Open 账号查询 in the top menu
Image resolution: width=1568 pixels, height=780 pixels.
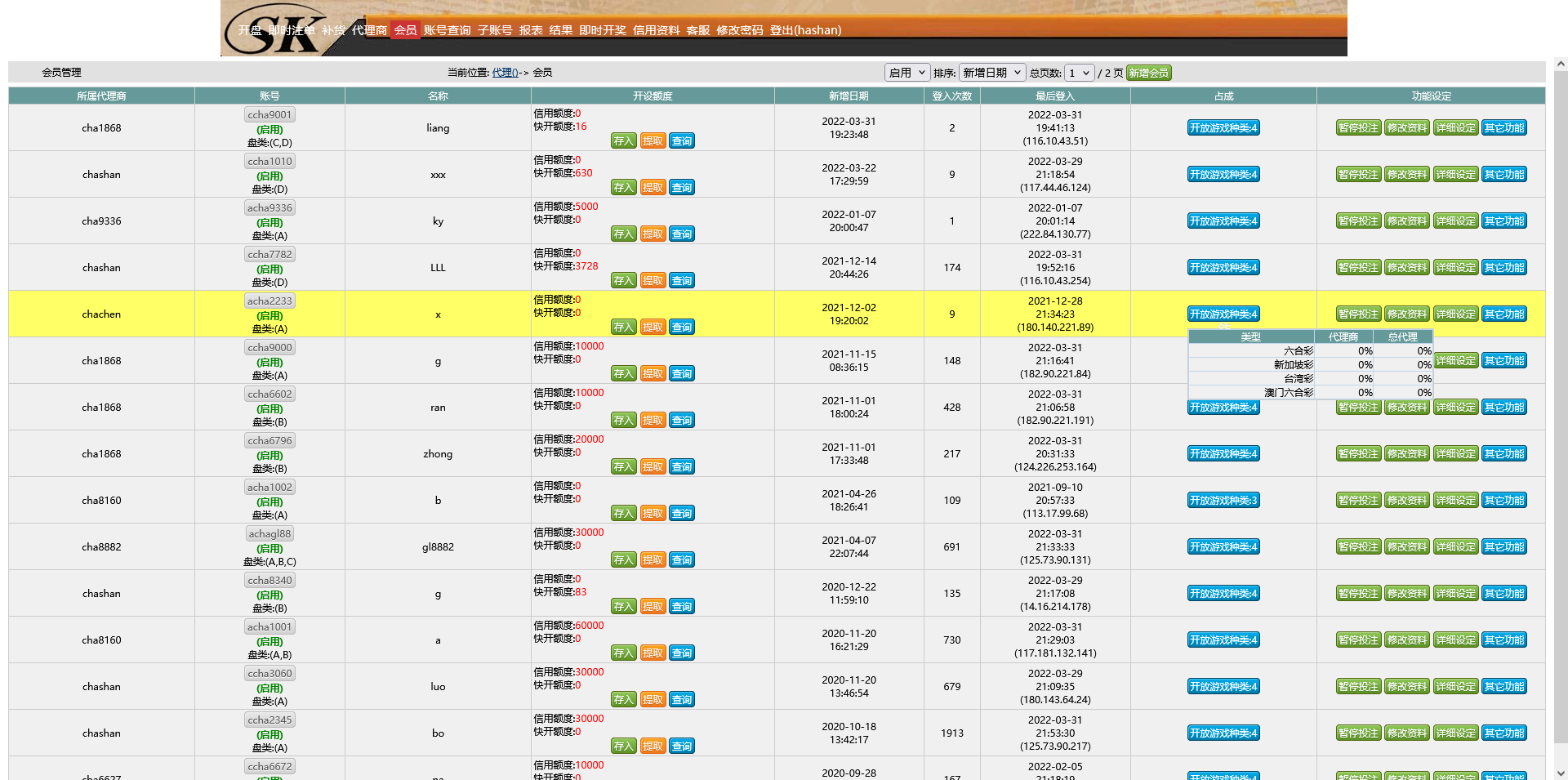click(447, 30)
